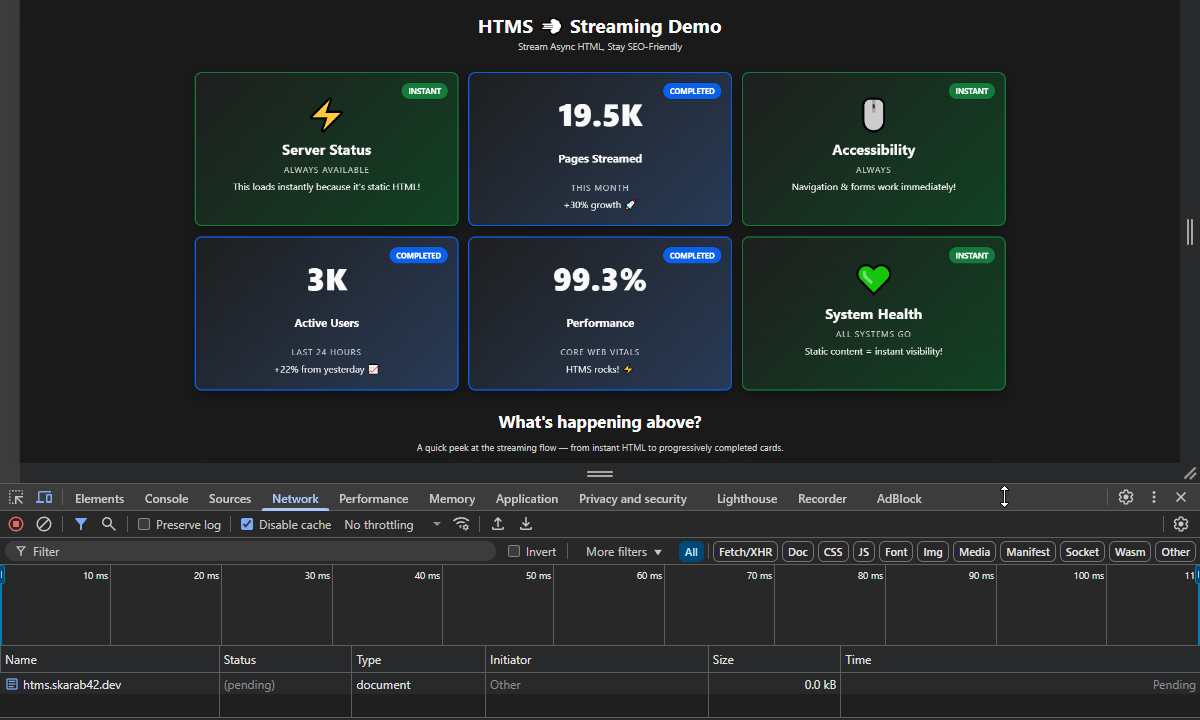
Task: Import a HAR file
Action: [x=497, y=523]
